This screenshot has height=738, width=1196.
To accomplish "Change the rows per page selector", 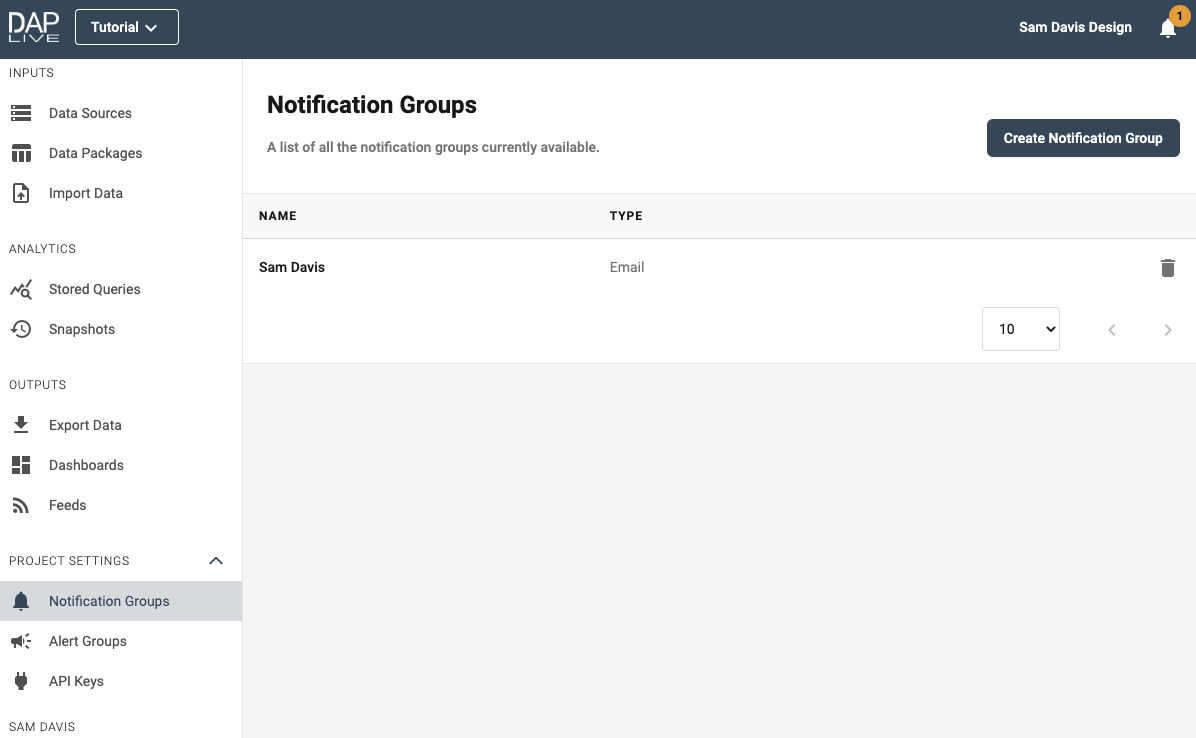I will tap(1020, 329).
